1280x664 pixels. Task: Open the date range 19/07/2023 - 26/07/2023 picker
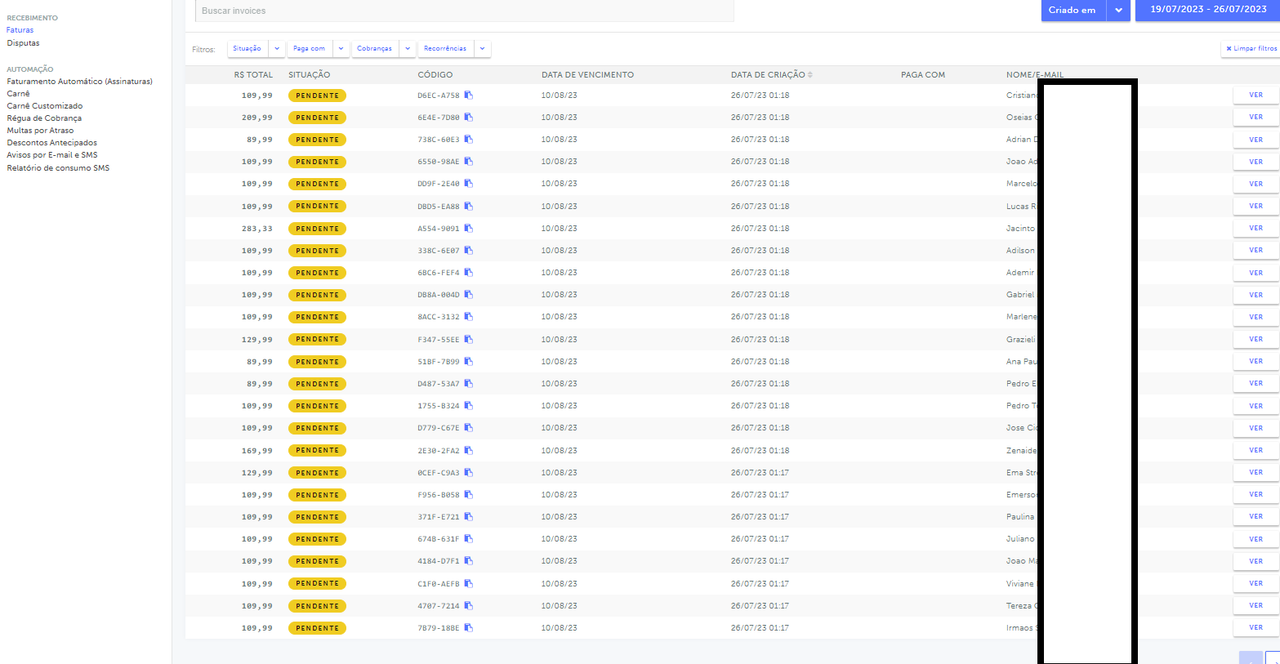(1208, 10)
